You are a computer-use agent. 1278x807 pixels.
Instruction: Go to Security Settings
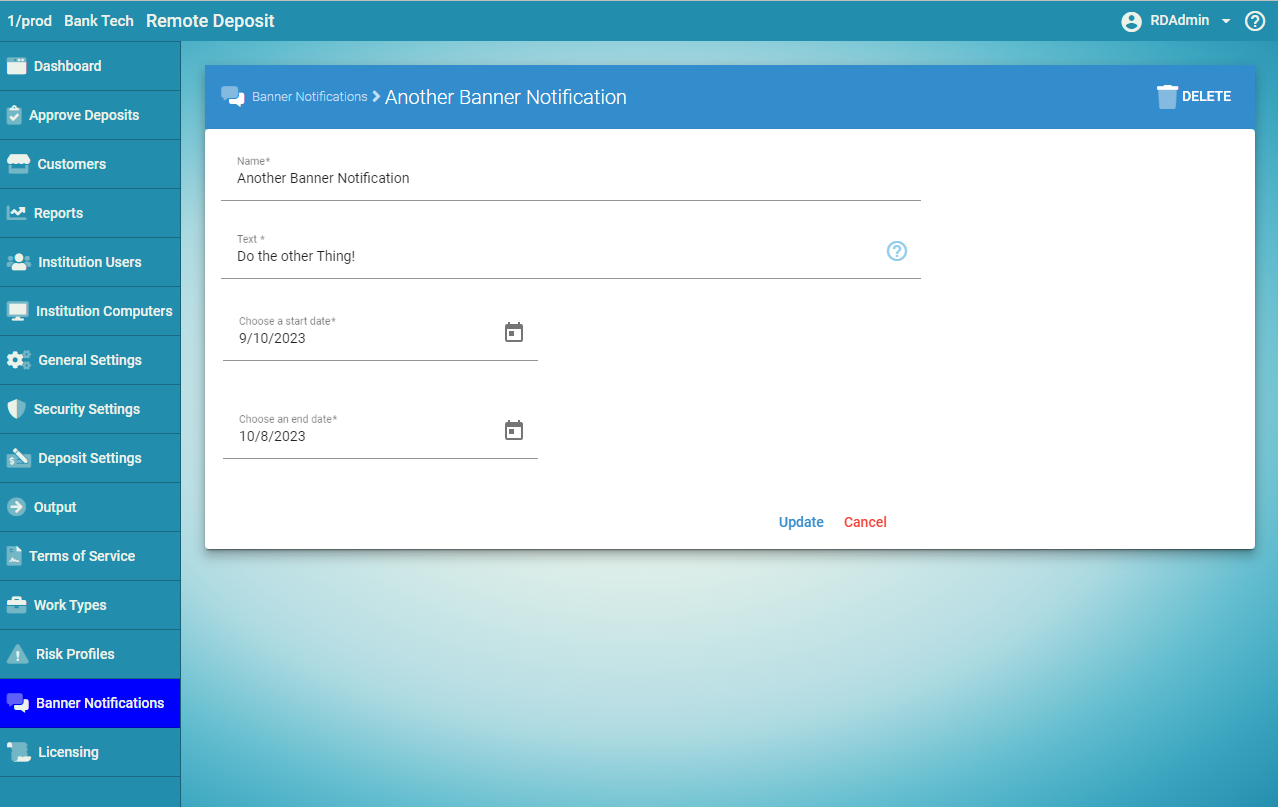(x=90, y=409)
